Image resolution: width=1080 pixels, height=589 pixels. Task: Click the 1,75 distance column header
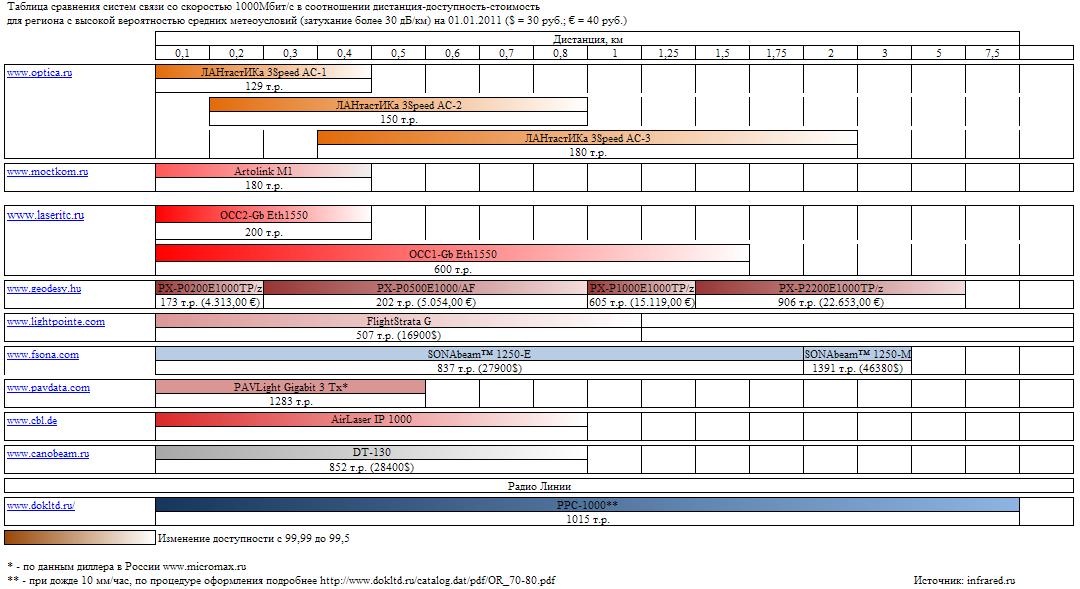point(776,53)
